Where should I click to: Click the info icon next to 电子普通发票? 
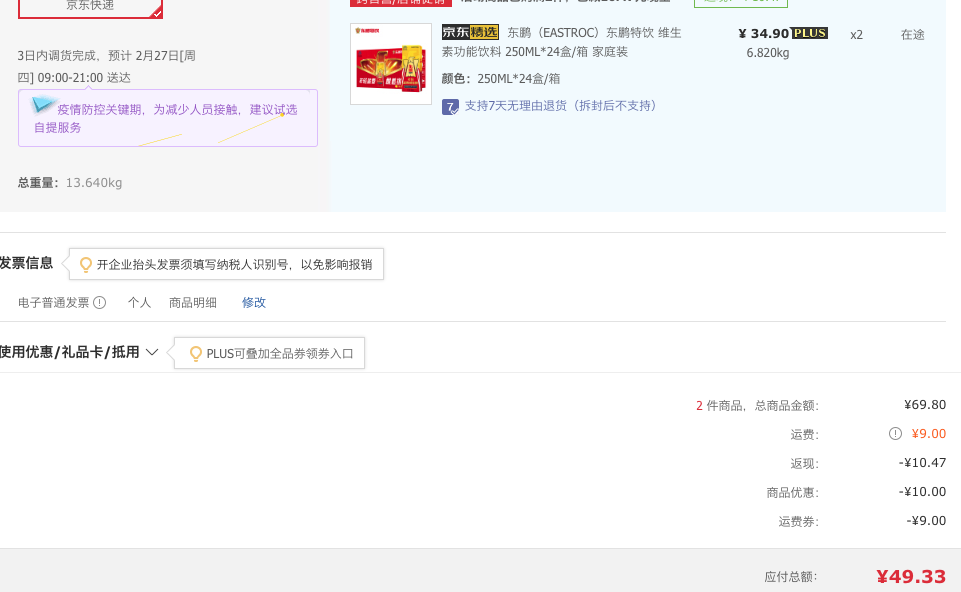click(x=99, y=302)
